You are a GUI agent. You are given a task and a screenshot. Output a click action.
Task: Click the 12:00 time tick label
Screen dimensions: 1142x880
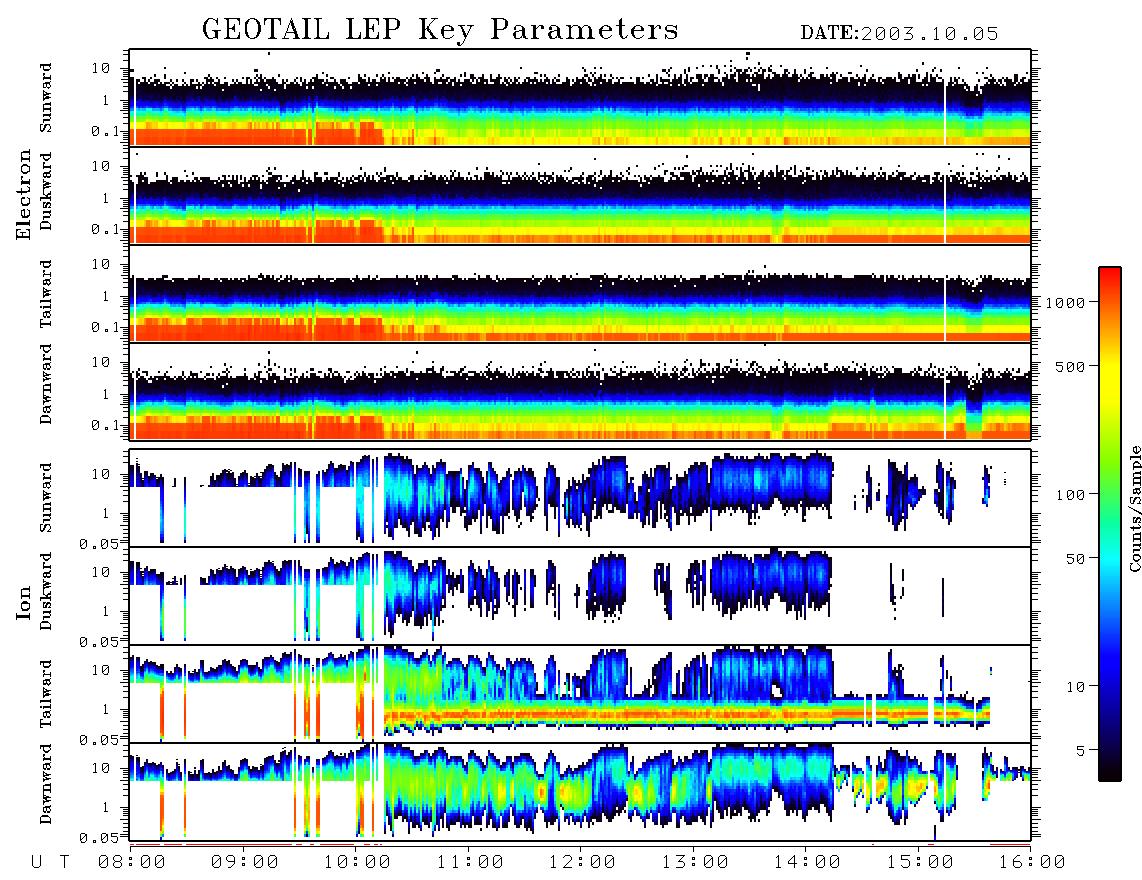coord(582,862)
